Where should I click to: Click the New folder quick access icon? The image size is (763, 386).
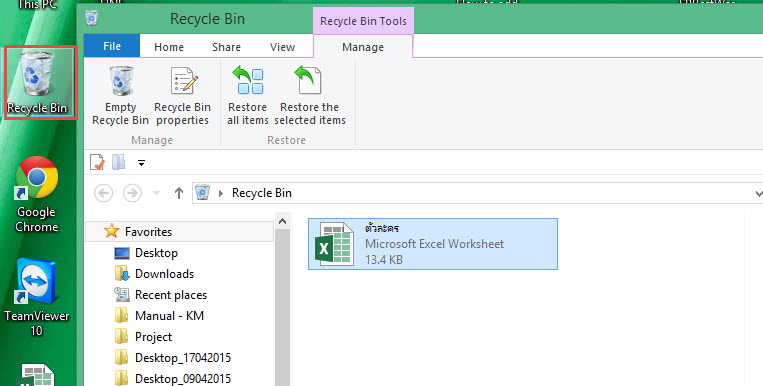click(x=119, y=163)
